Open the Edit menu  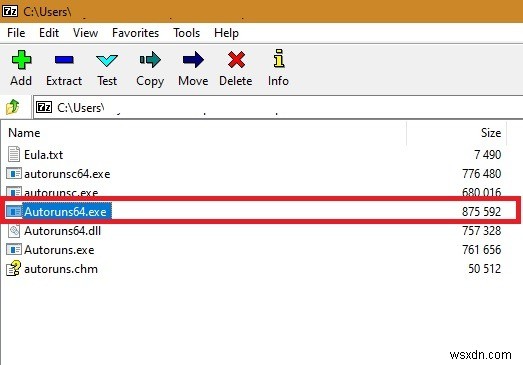[49, 33]
